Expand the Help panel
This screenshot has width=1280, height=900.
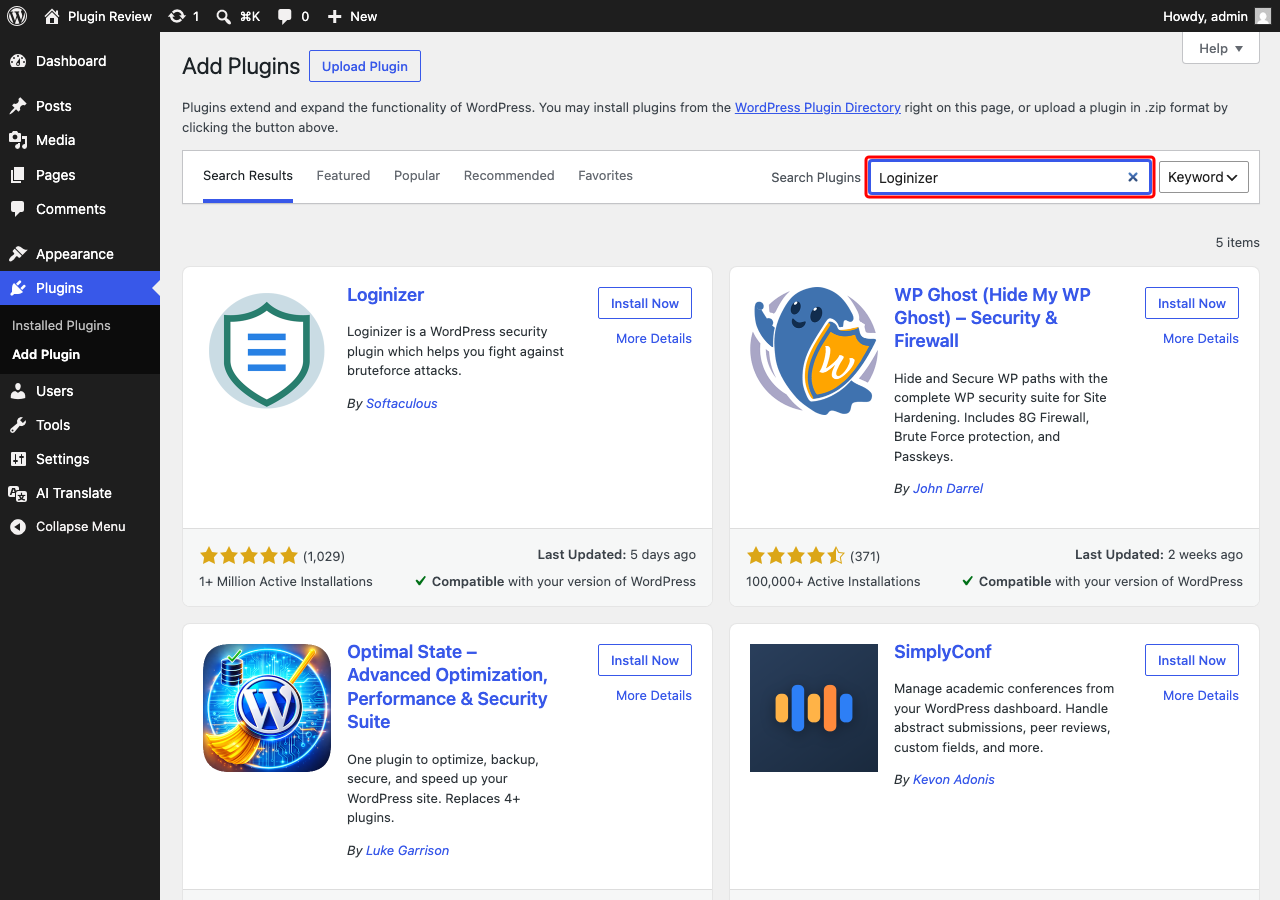pos(1221,48)
